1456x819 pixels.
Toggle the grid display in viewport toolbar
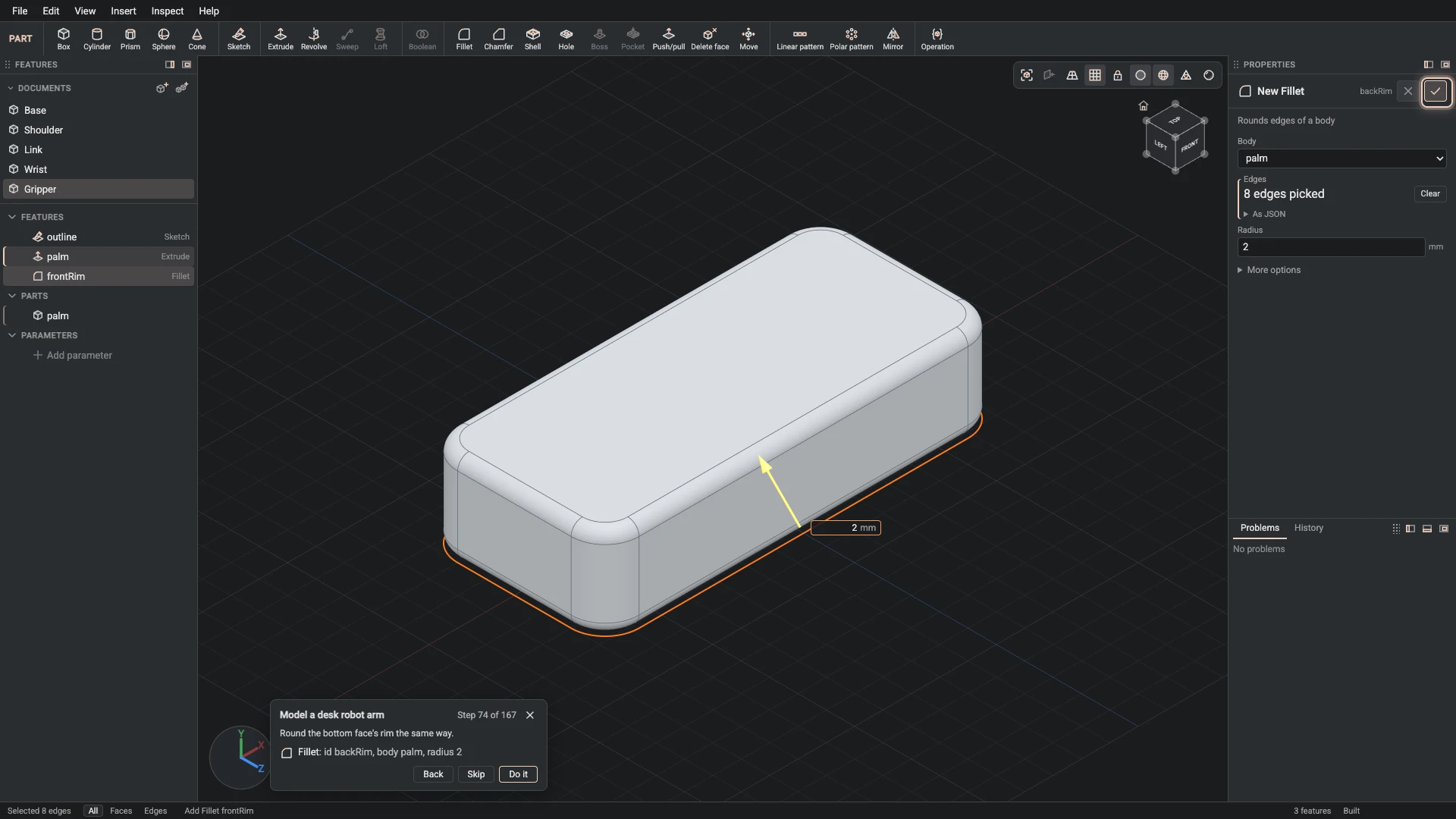tap(1095, 75)
